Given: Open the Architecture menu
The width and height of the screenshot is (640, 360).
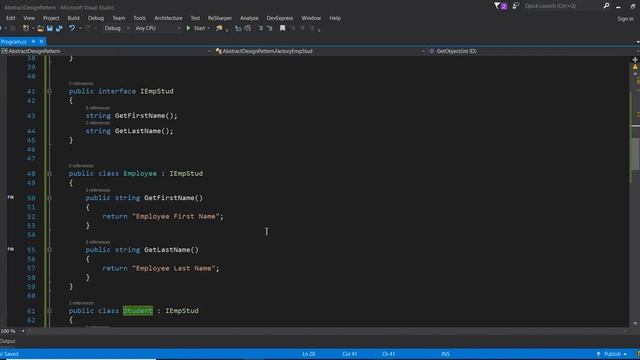Looking at the screenshot, I should [x=168, y=18].
